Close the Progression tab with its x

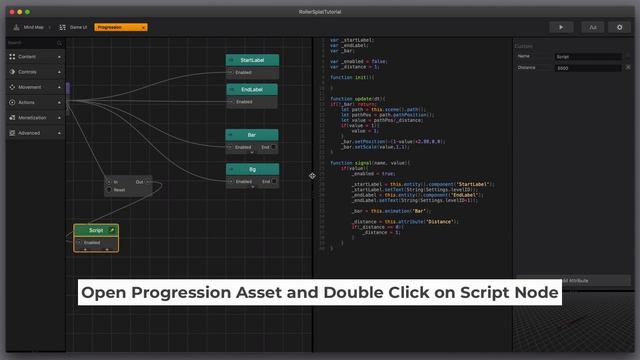[x=143, y=27]
